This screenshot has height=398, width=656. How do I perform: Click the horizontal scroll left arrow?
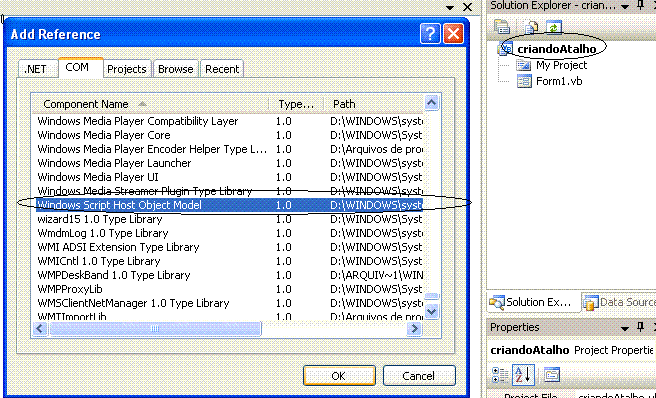[40, 329]
